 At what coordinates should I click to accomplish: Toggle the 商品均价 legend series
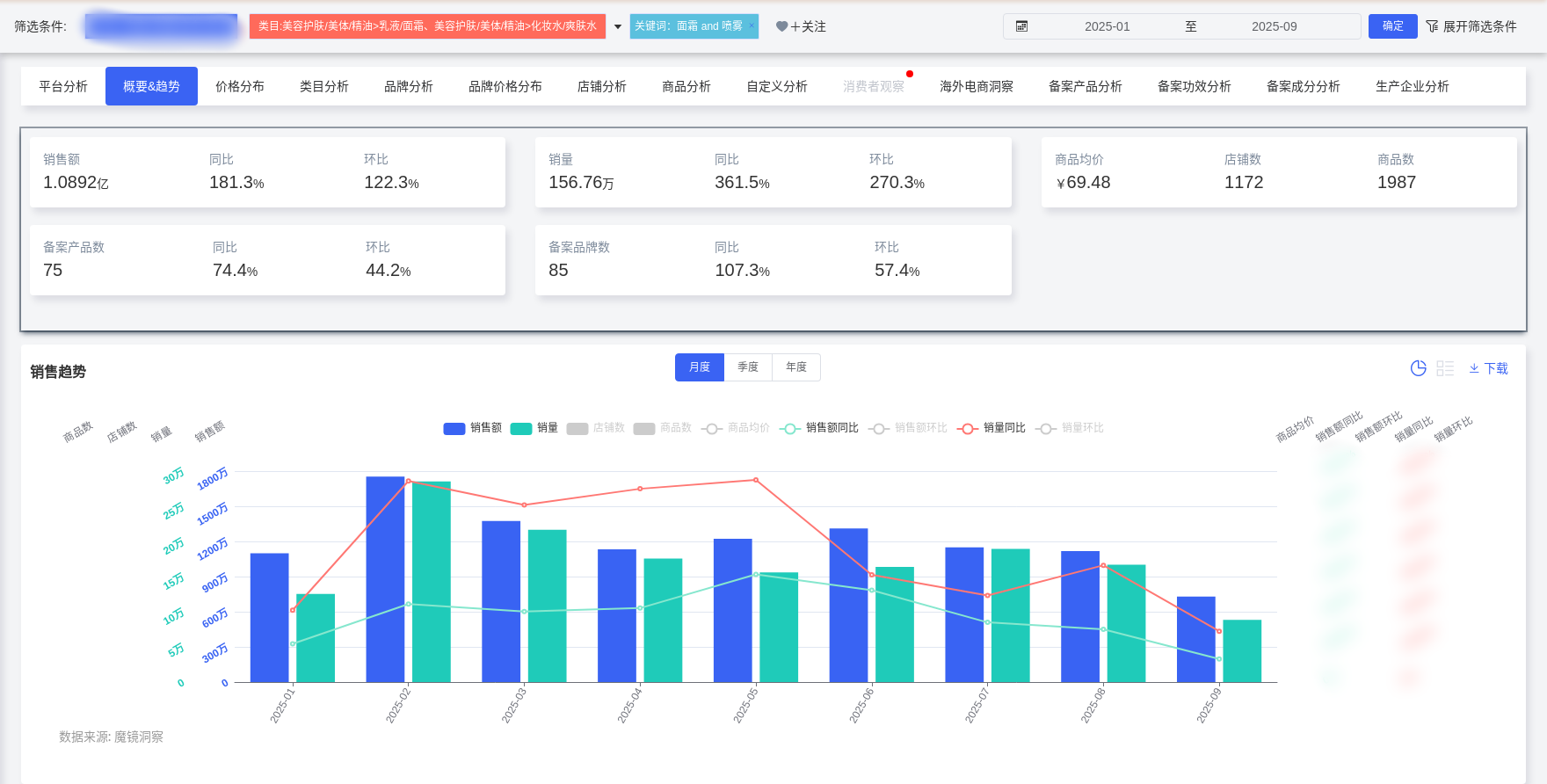coord(736,428)
